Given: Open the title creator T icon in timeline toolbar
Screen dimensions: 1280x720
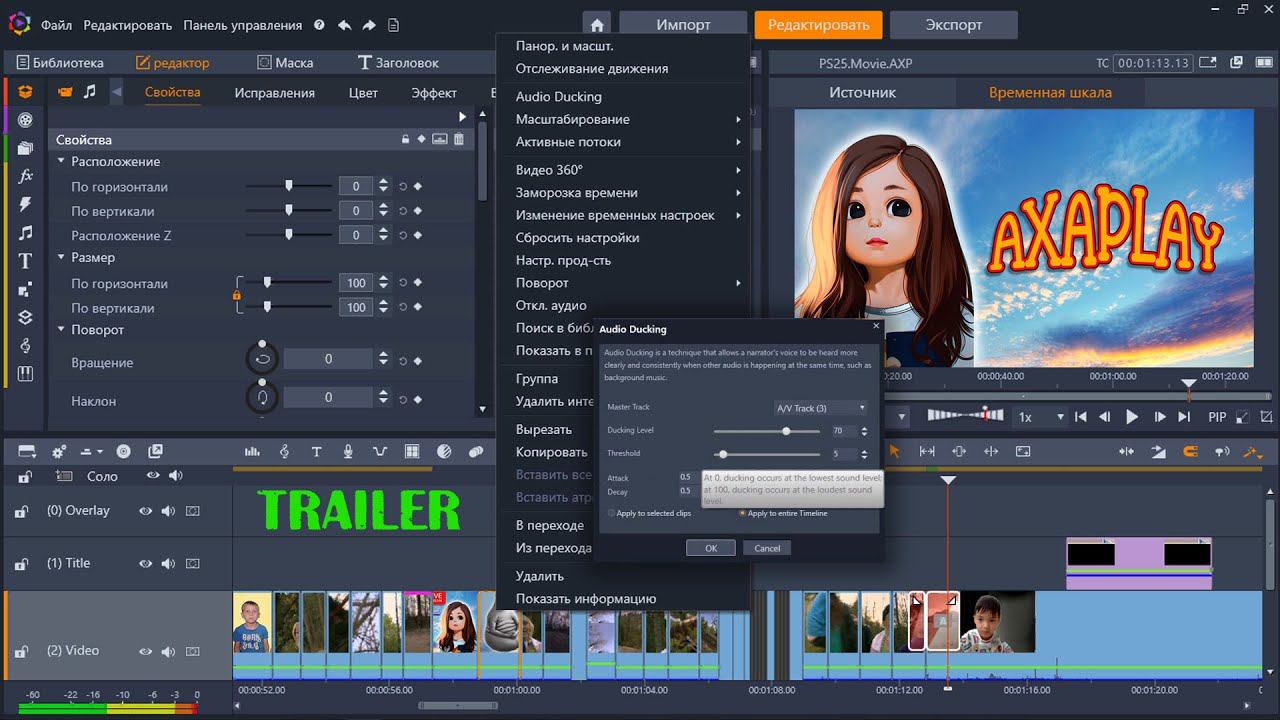Looking at the screenshot, I should [316, 452].
